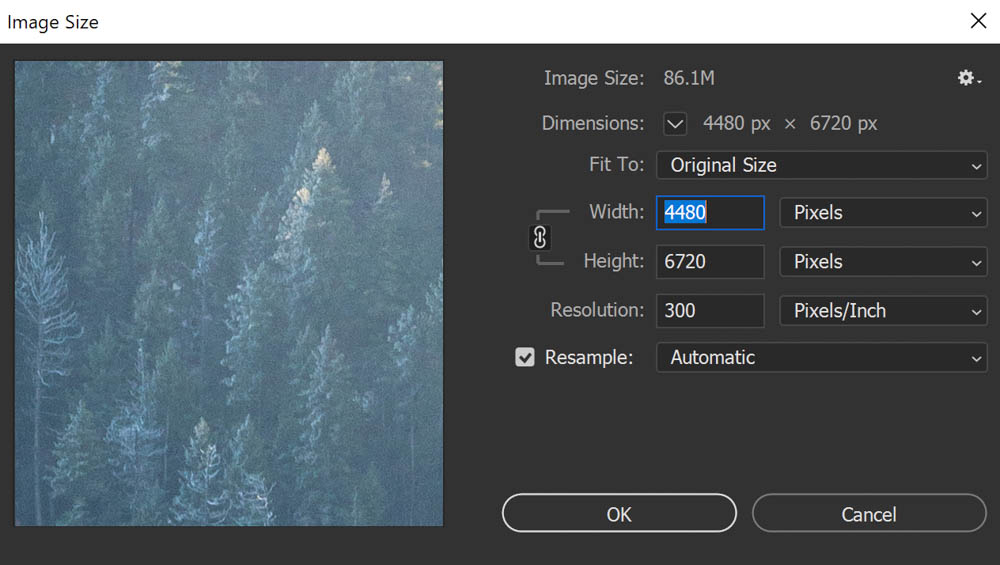Screen dimensions: 1000x565
Task: Open the Fit To Original Size dropdown
Action: pos(821,165)
